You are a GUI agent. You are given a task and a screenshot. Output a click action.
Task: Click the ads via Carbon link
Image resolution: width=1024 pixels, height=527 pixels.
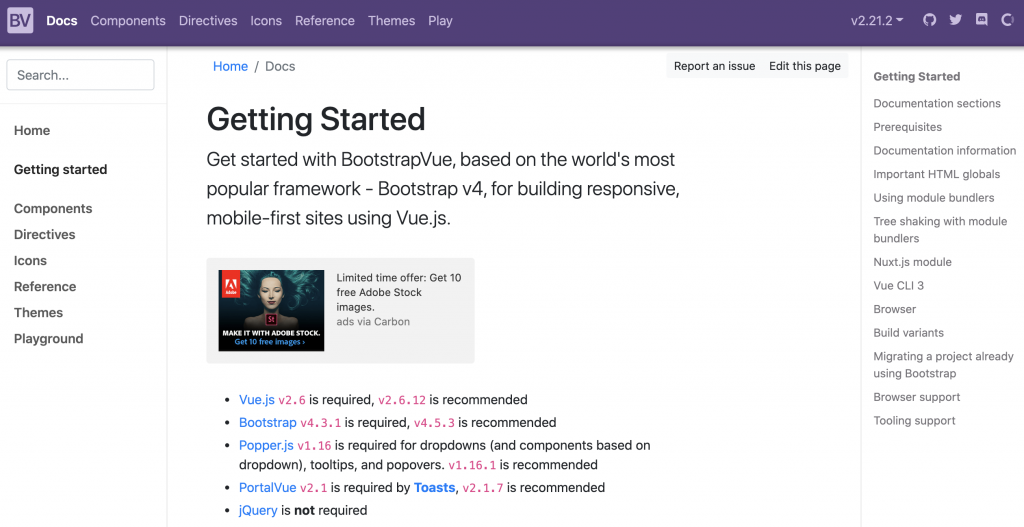373,321
